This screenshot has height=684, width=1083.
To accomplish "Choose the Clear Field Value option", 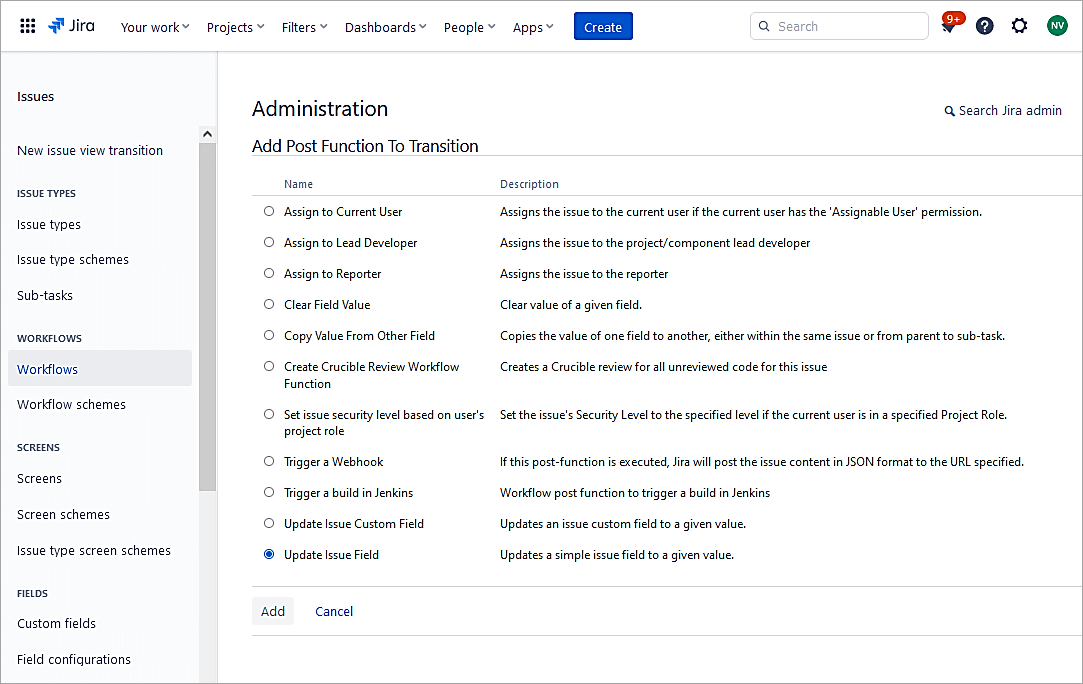I will click(x=268, y=304).
